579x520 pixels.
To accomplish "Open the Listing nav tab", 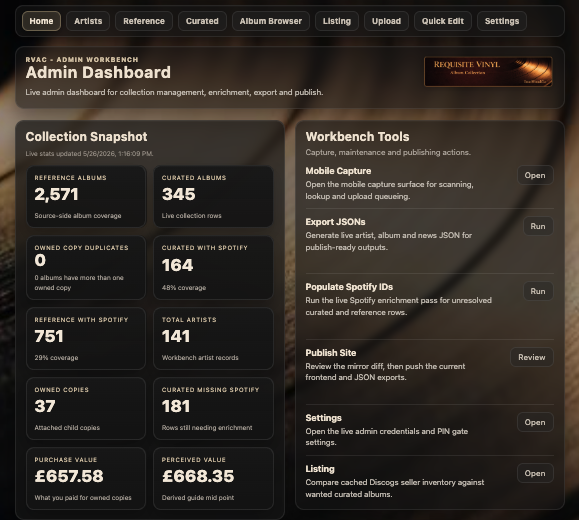I will [x=337, y=21].
